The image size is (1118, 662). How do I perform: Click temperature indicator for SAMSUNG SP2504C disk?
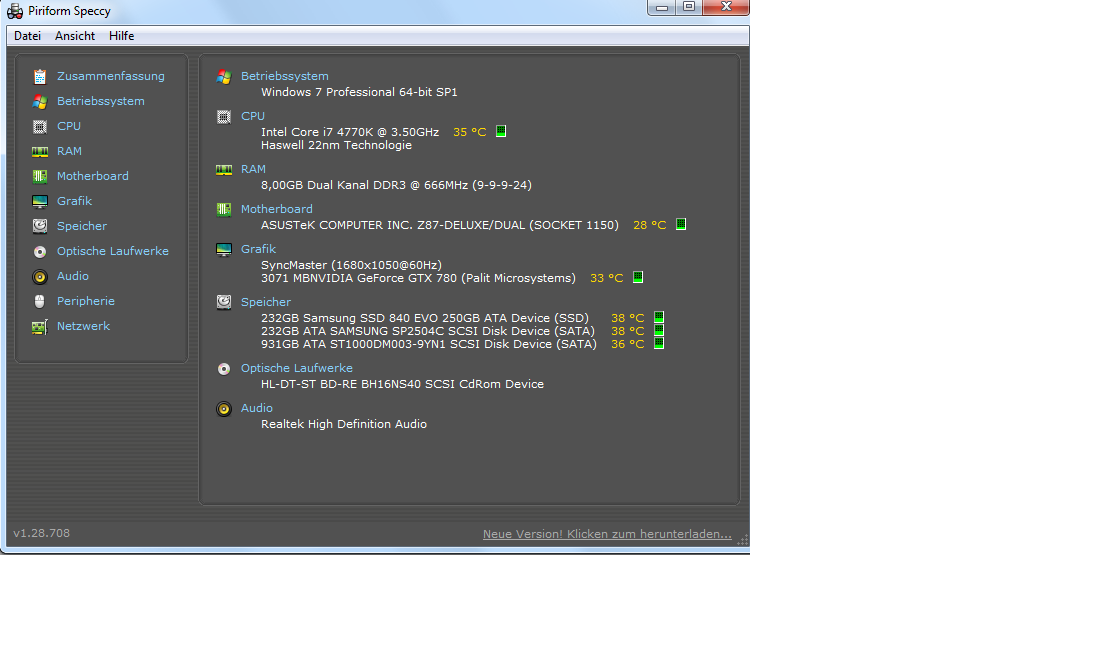tap(659, 330)
